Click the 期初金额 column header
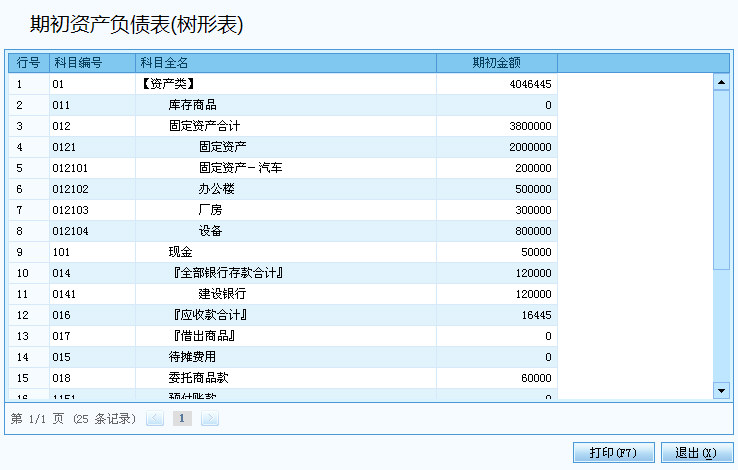738x470 pixels. point(496,63)
